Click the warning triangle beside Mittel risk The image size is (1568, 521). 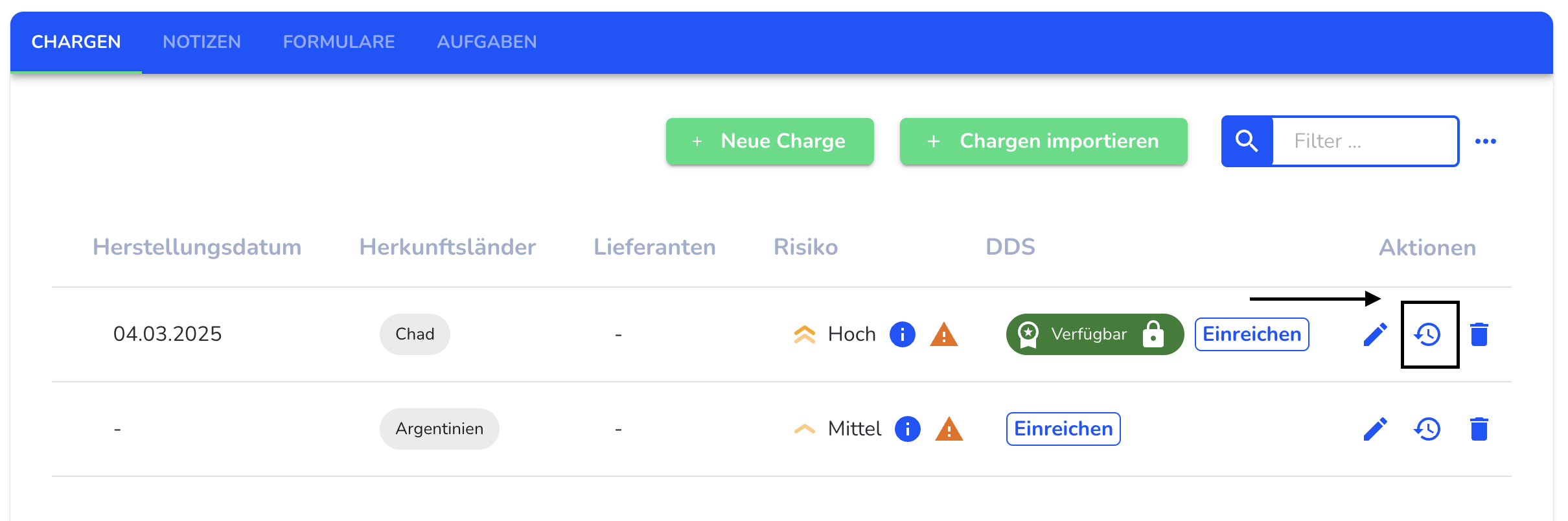tap(949, 430)
